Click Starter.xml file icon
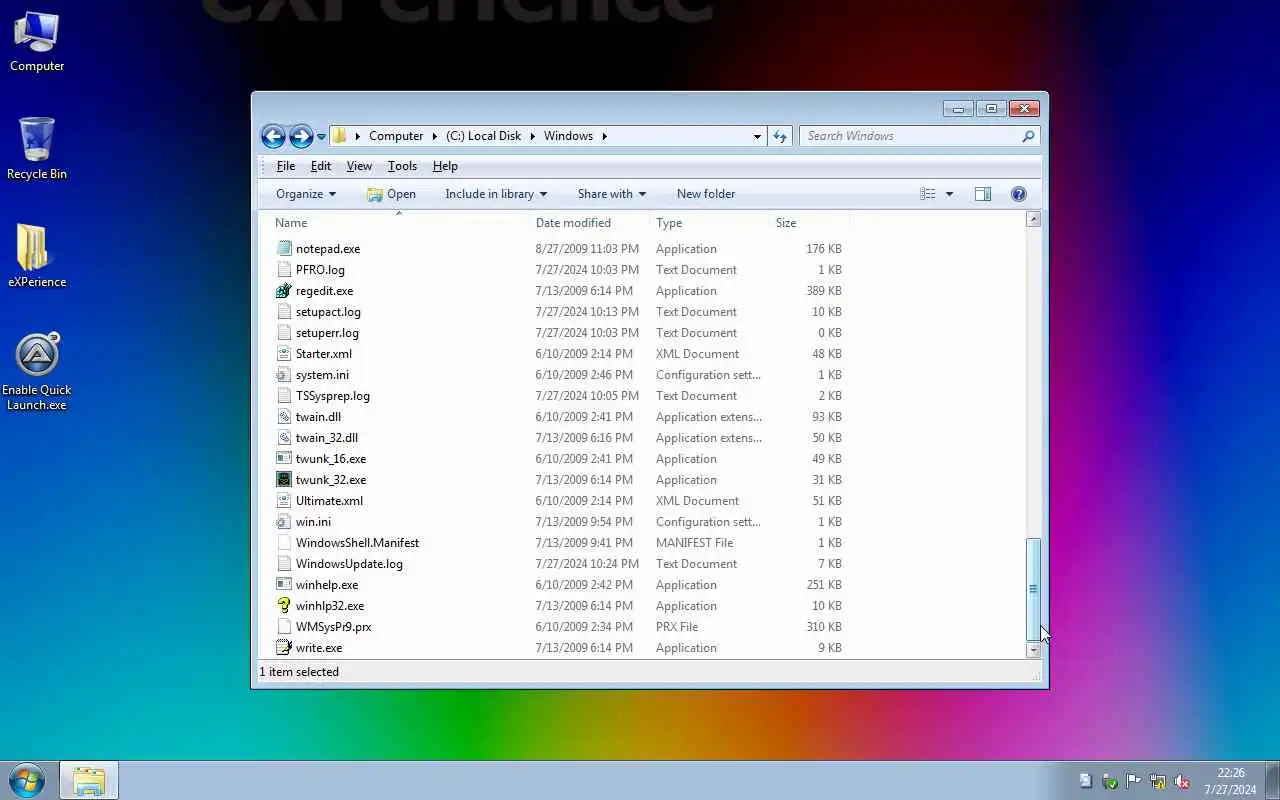 (284, 354)
